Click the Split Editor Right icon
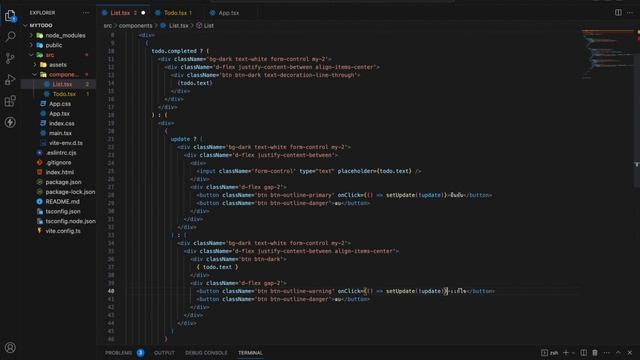Viewport: 640px width, 360px height. [618, 13]
